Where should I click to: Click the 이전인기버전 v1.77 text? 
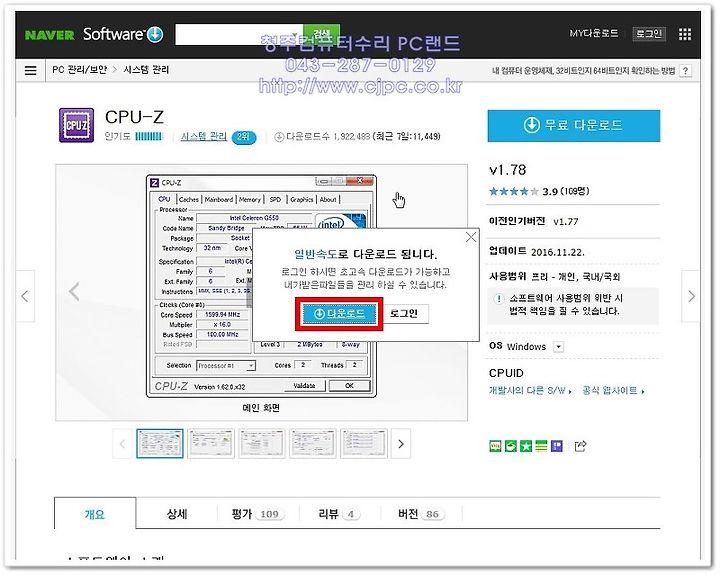tap(534, 221)
